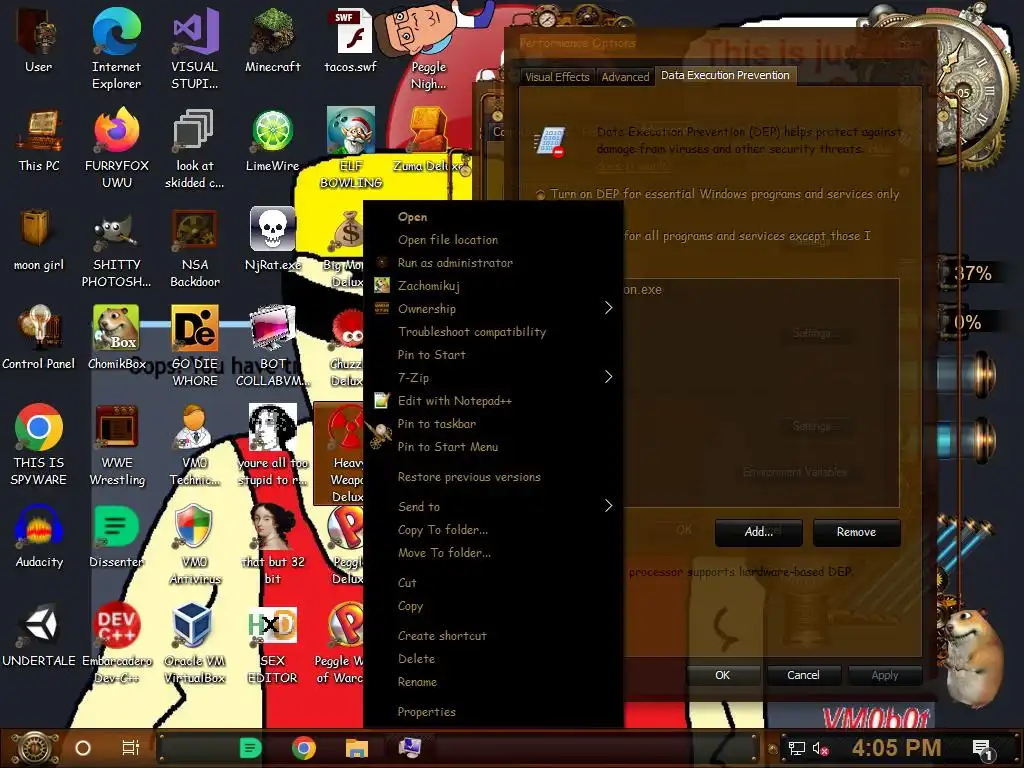Select the Oracle VM VirtualBox icon
This screenshot has width=1024, height=768.
click(194, 643)
